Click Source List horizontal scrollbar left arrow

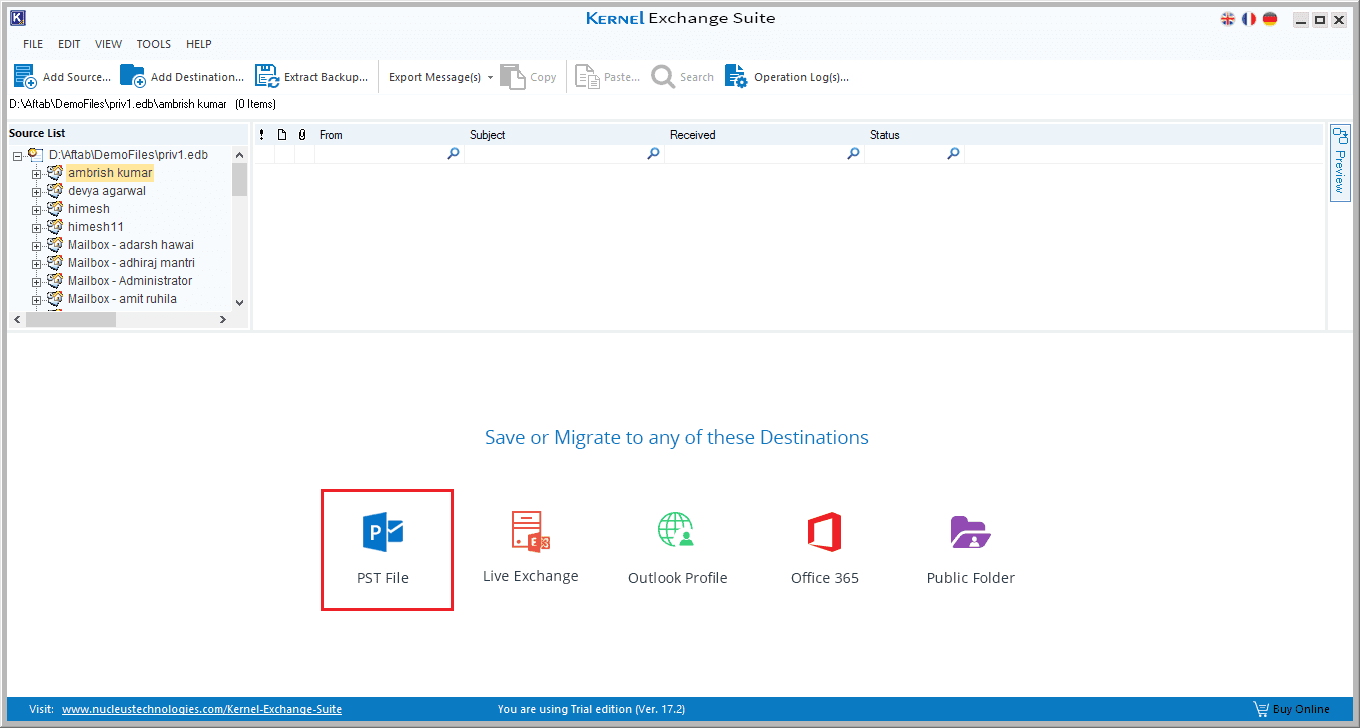point(16,319)
